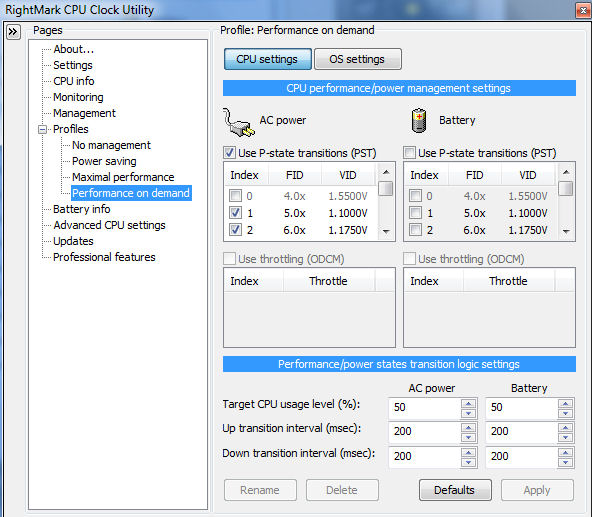Click AC power VID column header

click(x=348, y=175)
